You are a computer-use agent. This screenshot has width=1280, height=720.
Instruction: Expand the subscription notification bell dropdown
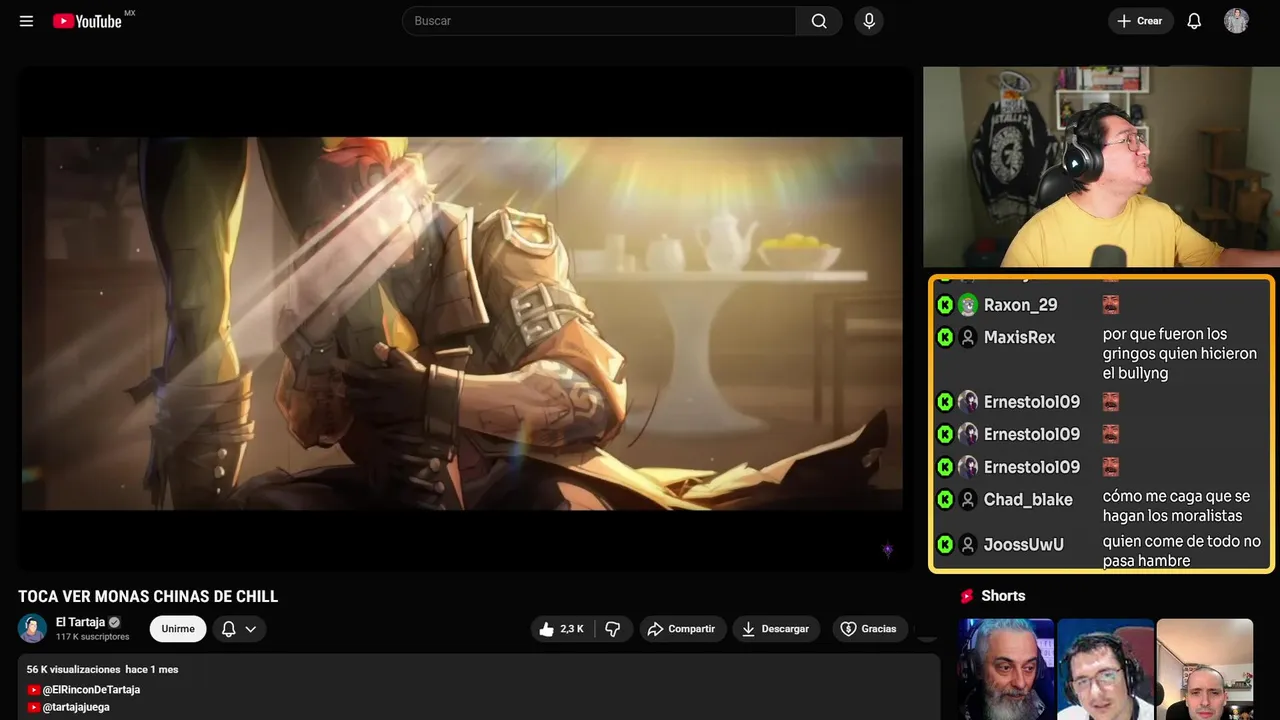click(x=239, y=629)
